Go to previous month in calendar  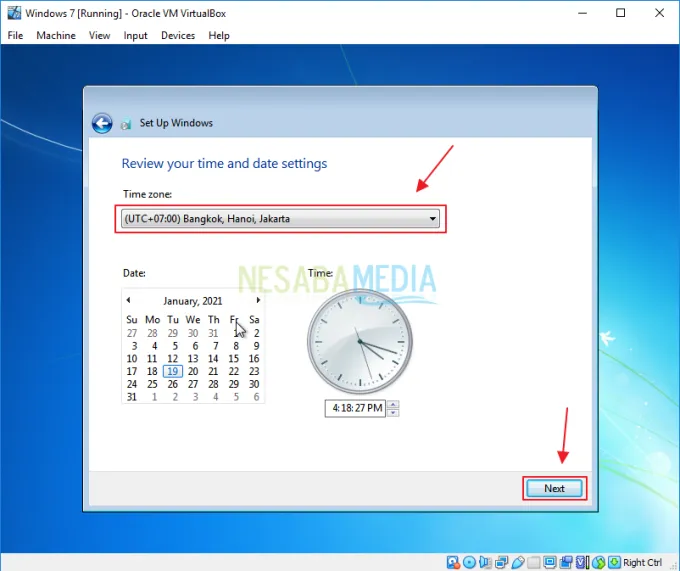(128, 300)
